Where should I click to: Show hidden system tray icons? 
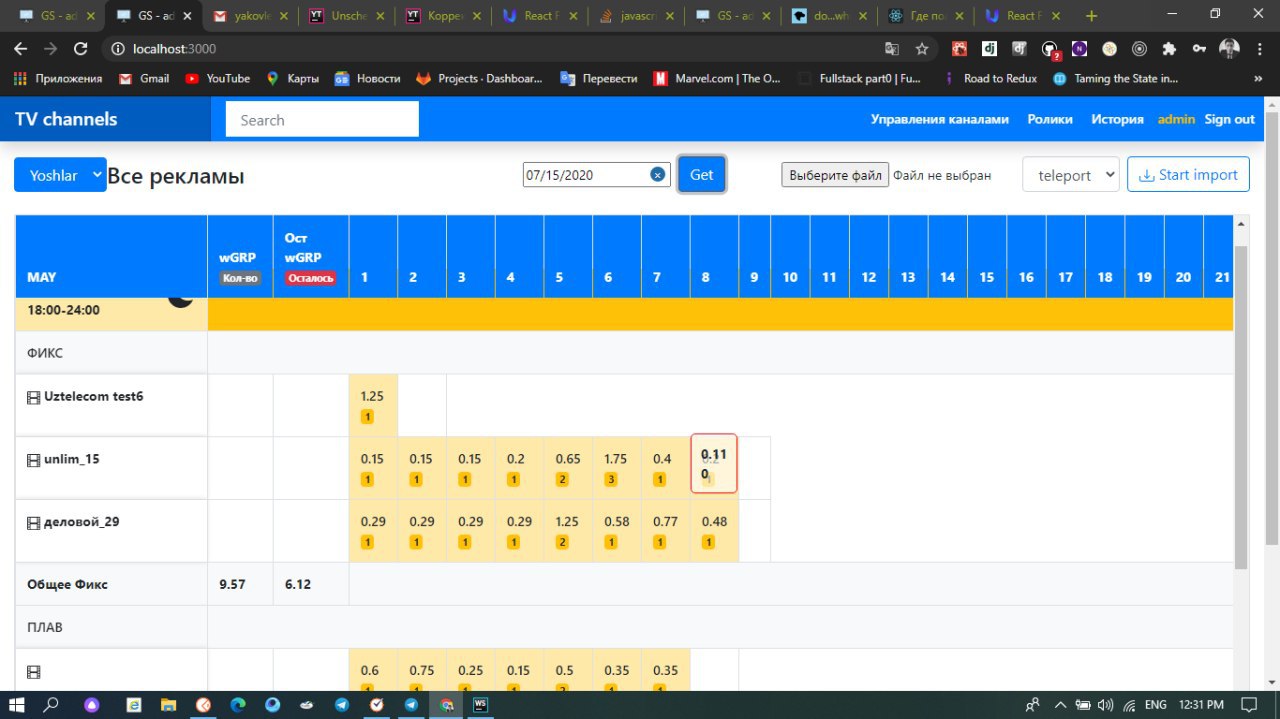1061,704
